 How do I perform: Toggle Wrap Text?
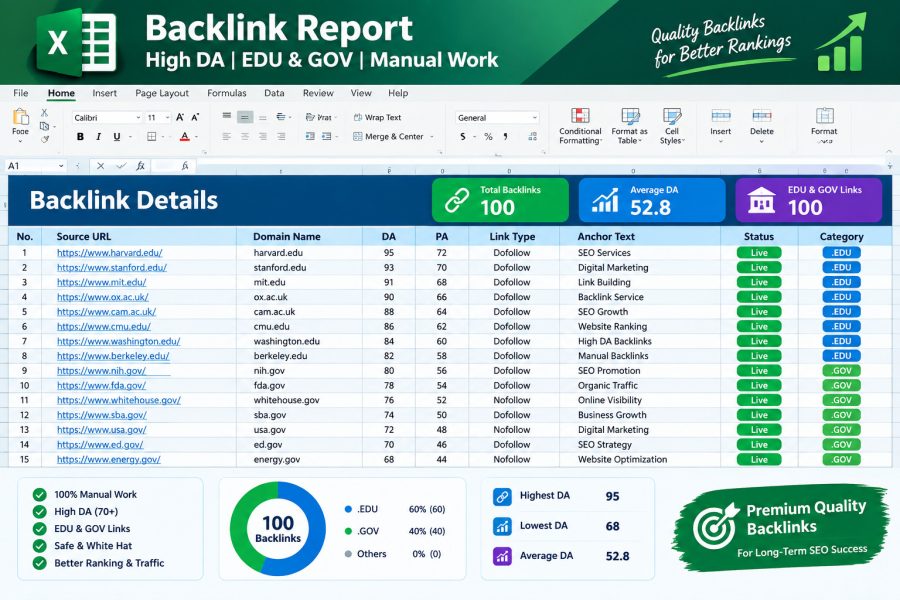pos(377,117)
